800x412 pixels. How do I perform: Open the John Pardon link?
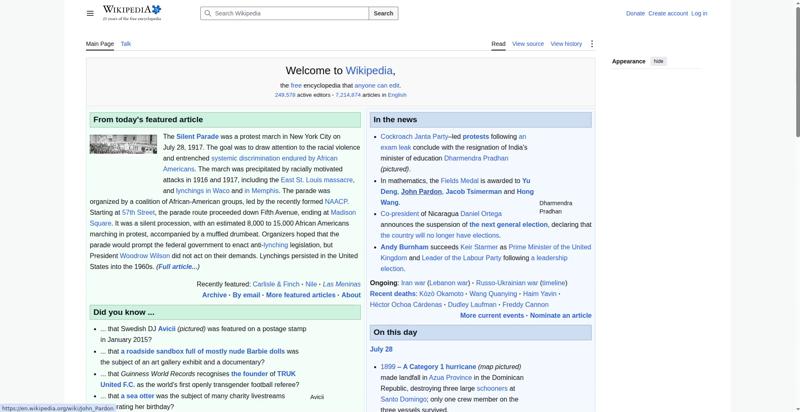pos(421,192)
